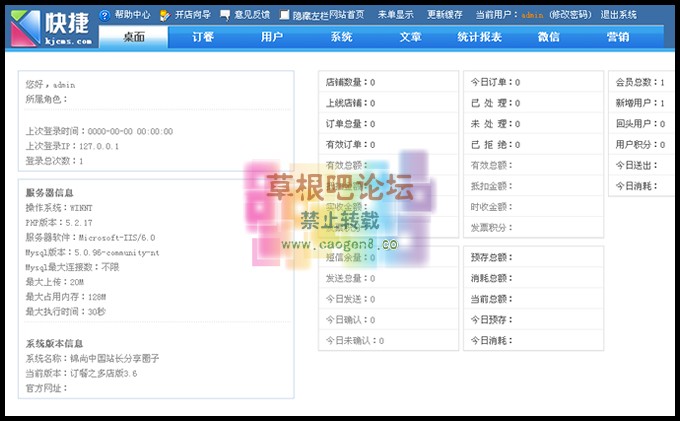This screenshot has height=421, width=680.
Task: Click the 上次登录IP：127.0.0.1 line
Action: coord(72,146)
